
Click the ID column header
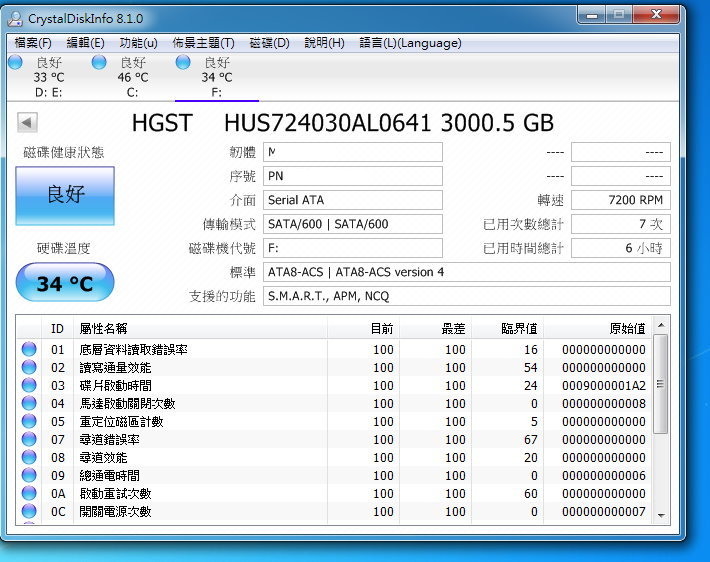coord(58,328)
